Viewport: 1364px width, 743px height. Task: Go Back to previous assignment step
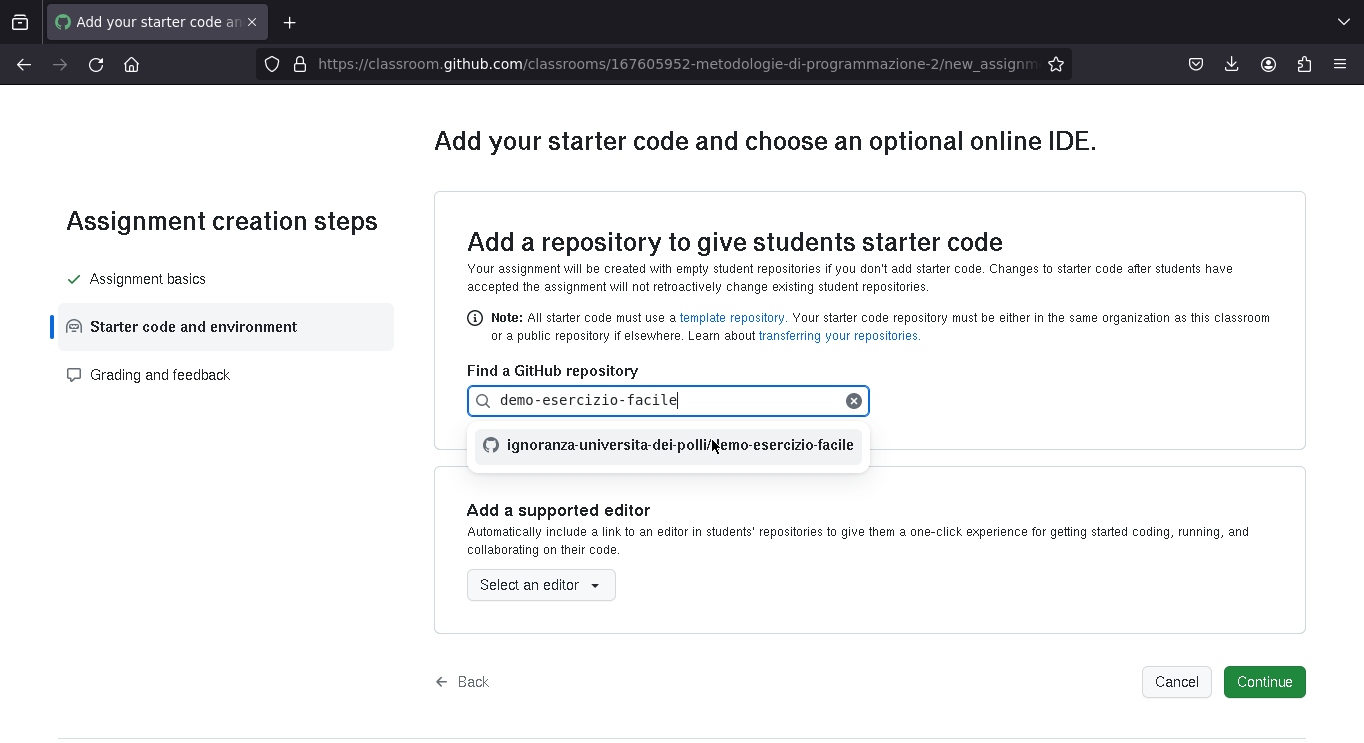462,682
